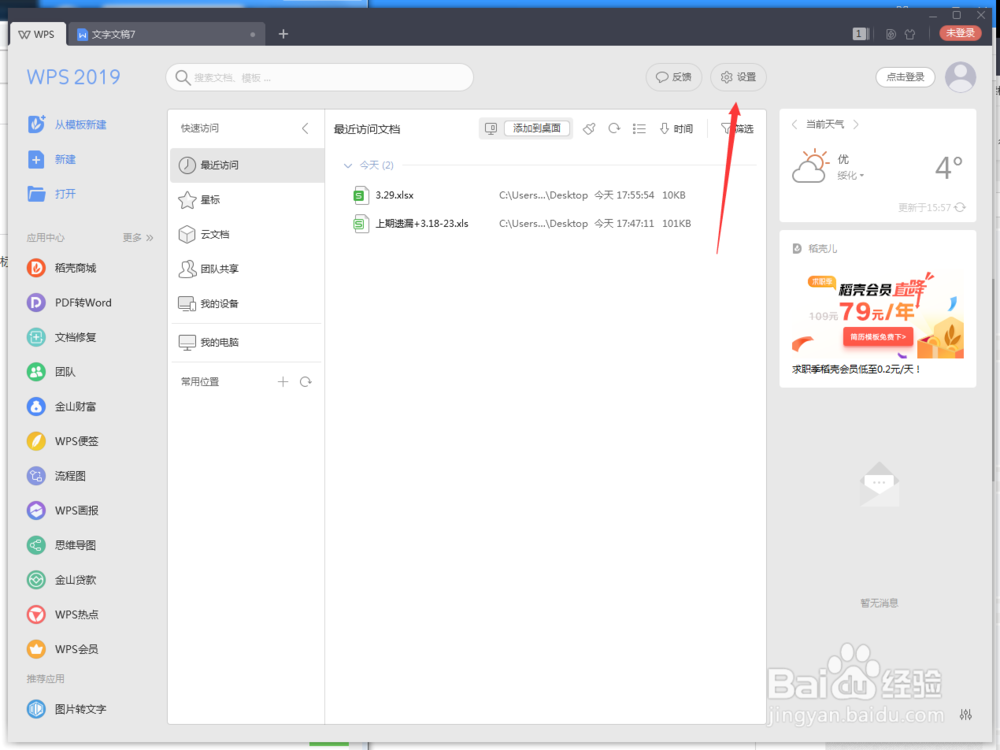The height and width of the screenshot is (750, 1000).
Task: Click the red 未登录 button
Action: coord(960,33)
